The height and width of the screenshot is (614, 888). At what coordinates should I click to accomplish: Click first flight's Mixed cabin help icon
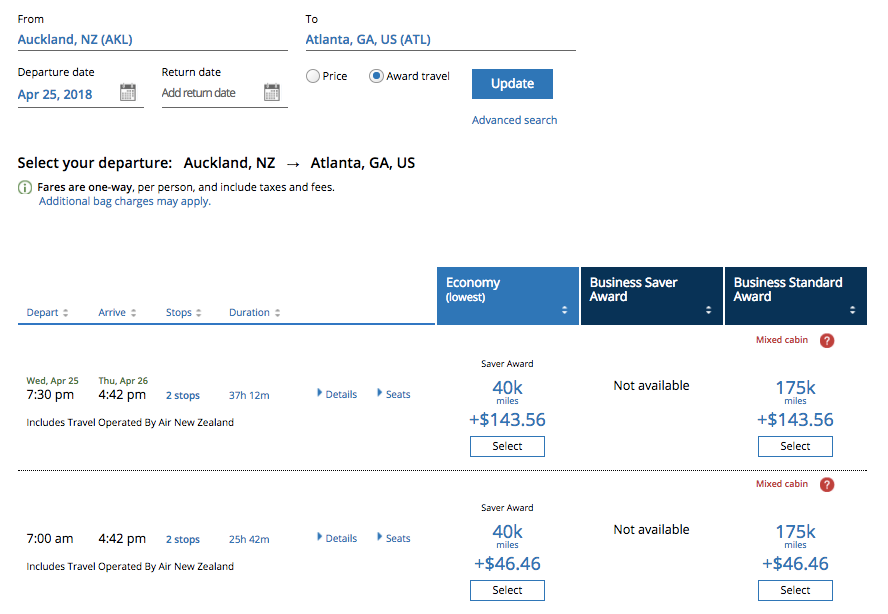(x=827, y=340)
